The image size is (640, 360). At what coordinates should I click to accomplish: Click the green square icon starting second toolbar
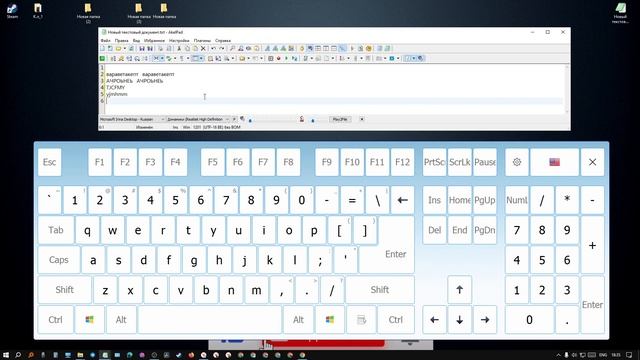pyautogui.click(x=102, y=58)
